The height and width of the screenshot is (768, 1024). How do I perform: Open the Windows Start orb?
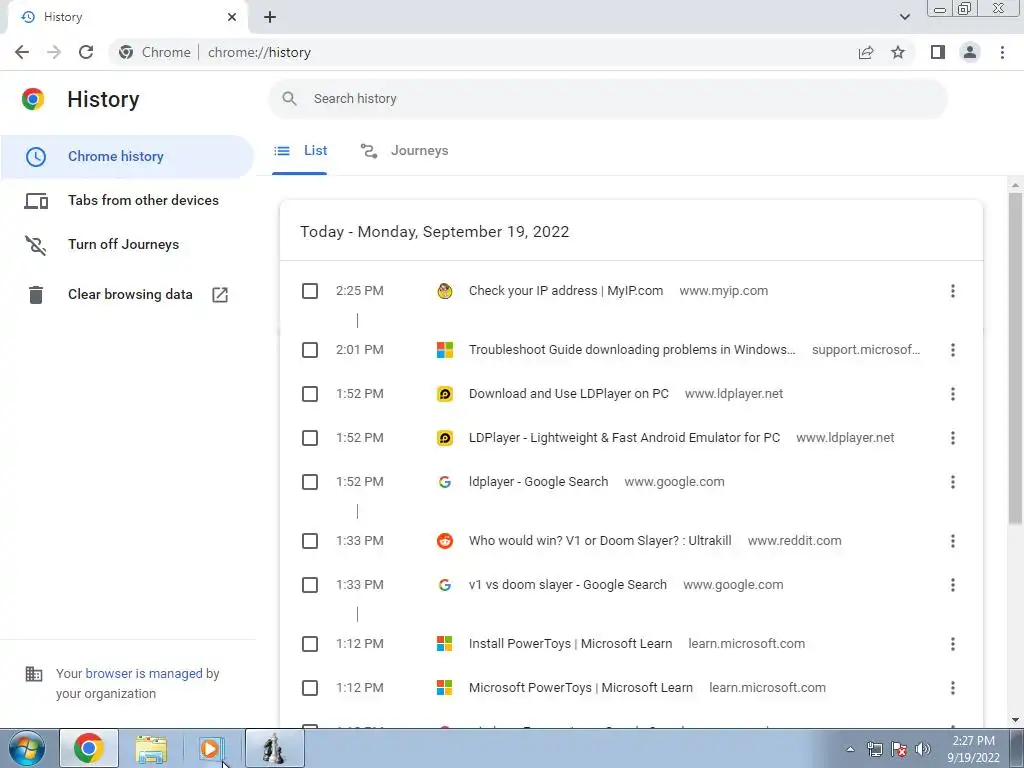pyautogui.click(x=27, y=748)
